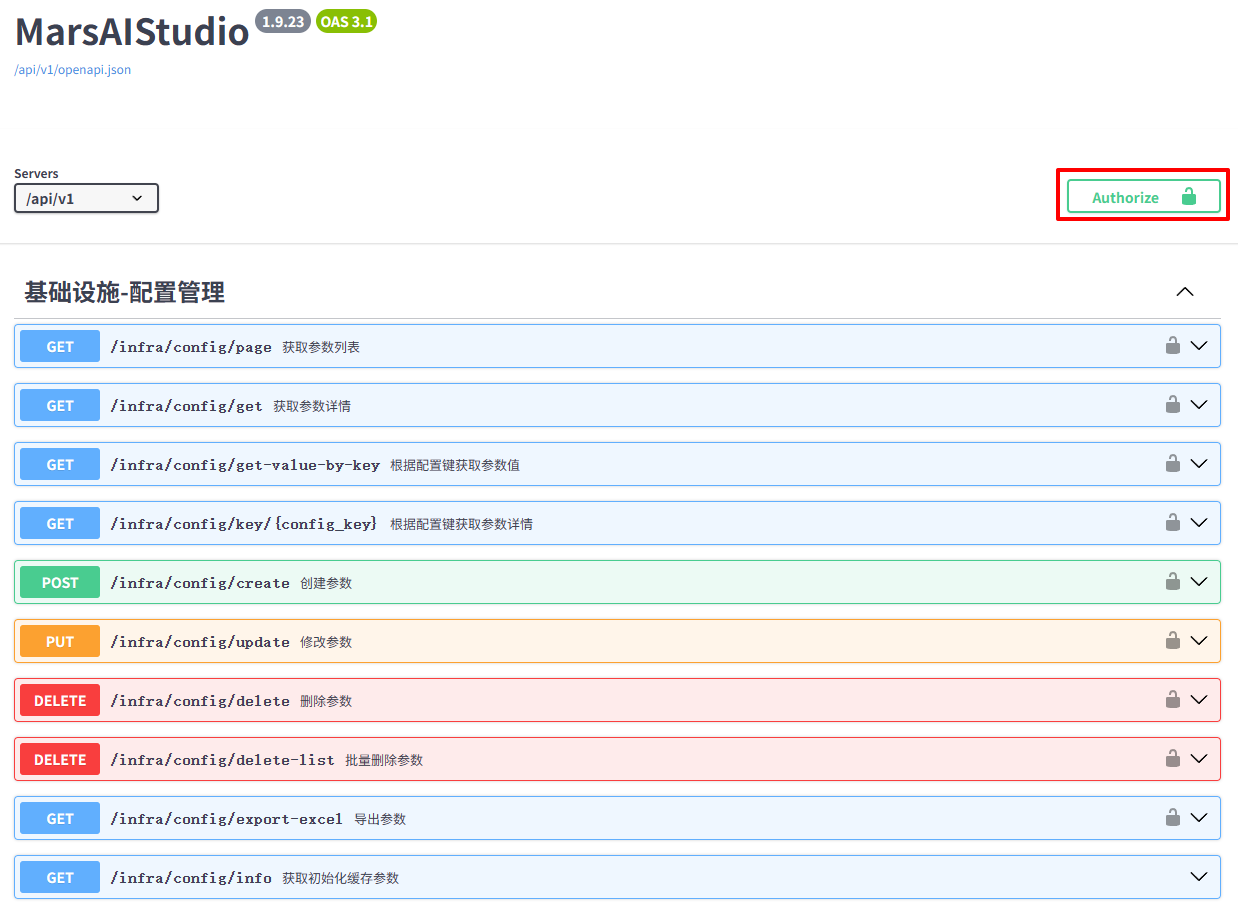The height and width of the screenshot is (907, 1238).
Task: Expand the /infra/config/delete-list endpoint chevron
Action: click(x=1200, y=759)
